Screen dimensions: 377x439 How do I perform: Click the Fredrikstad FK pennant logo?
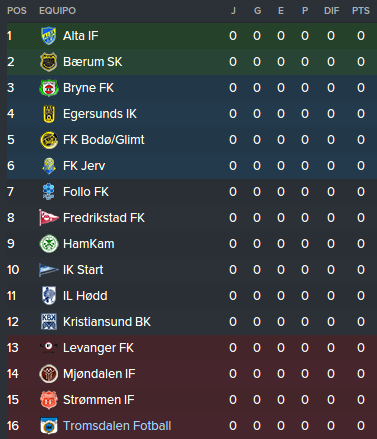tap(49, 218)
